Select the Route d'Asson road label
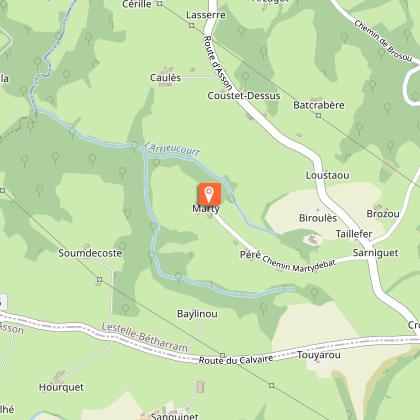 pos(217,63)
